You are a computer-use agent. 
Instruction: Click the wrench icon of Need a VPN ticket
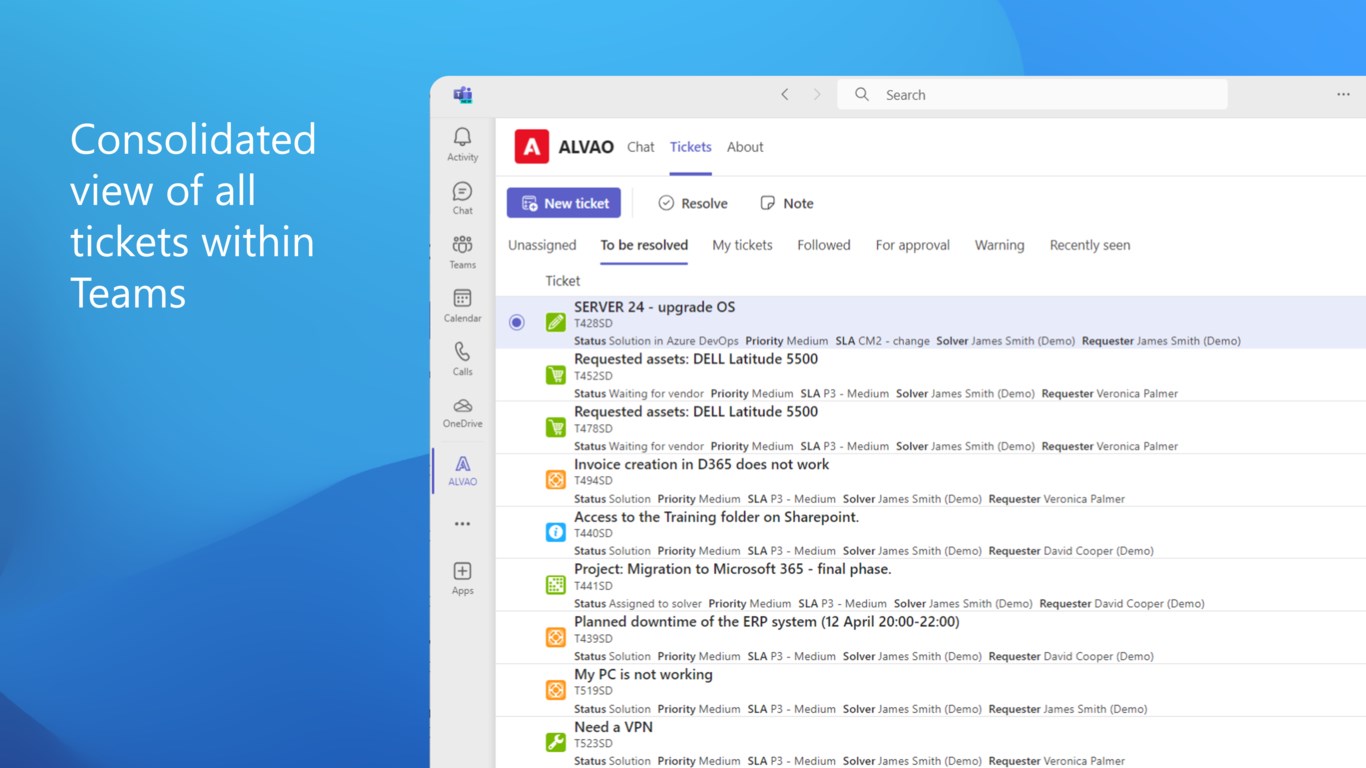tap(555, 742)
